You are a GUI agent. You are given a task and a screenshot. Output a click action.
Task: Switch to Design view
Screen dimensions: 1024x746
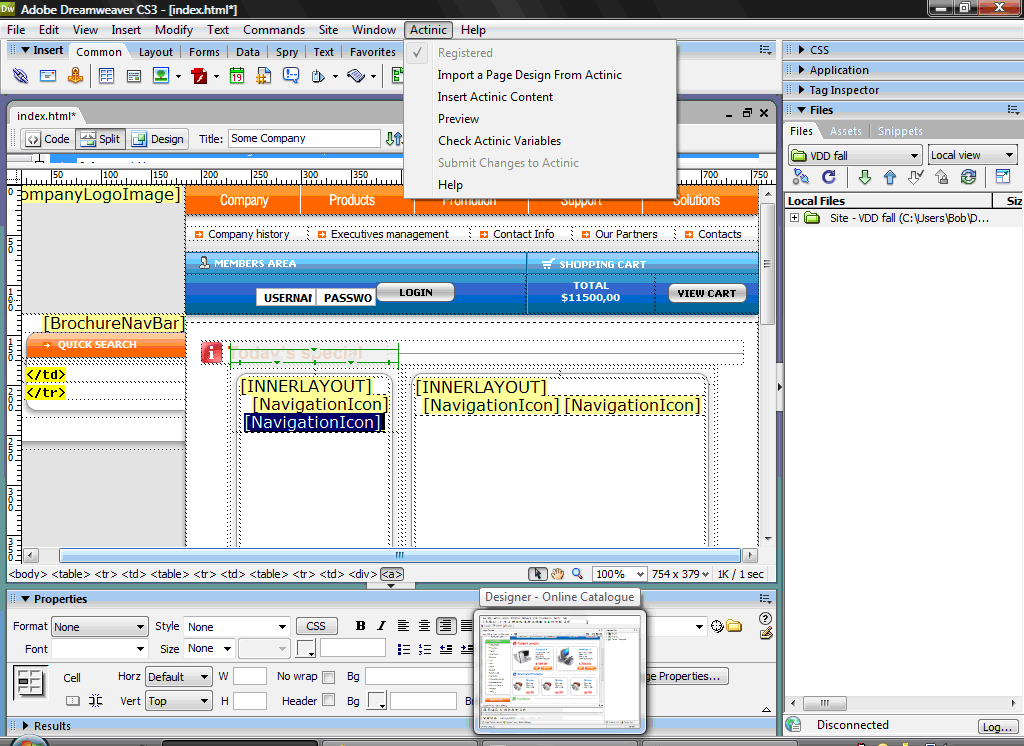click(158, 139)
